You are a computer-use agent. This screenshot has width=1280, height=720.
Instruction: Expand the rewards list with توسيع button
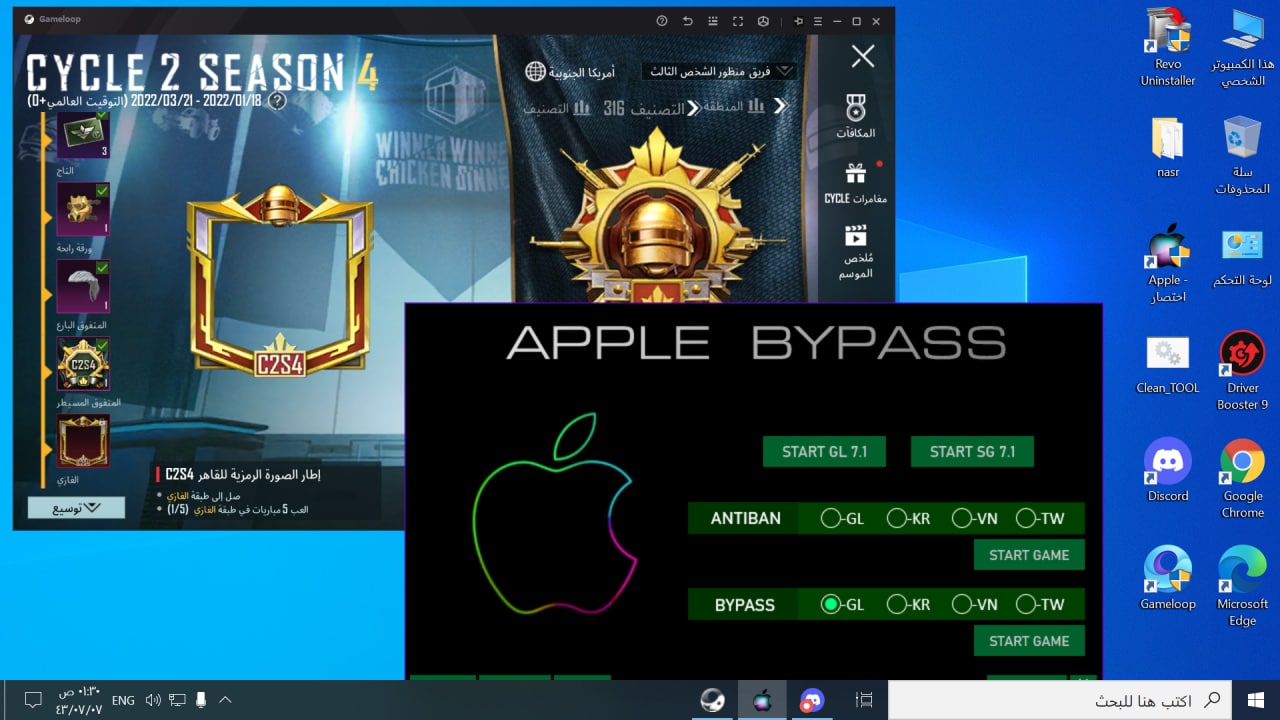[x=77, y=508]
